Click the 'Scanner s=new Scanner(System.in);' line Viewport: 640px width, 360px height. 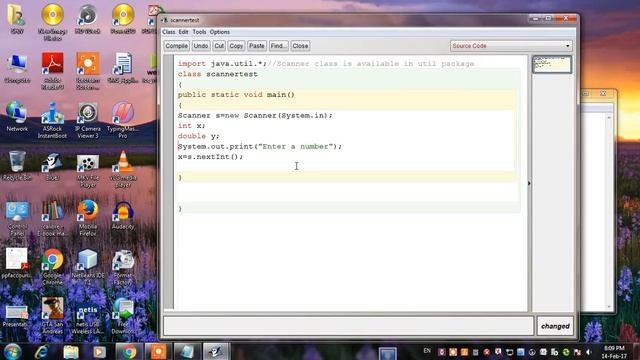(255, 116)
